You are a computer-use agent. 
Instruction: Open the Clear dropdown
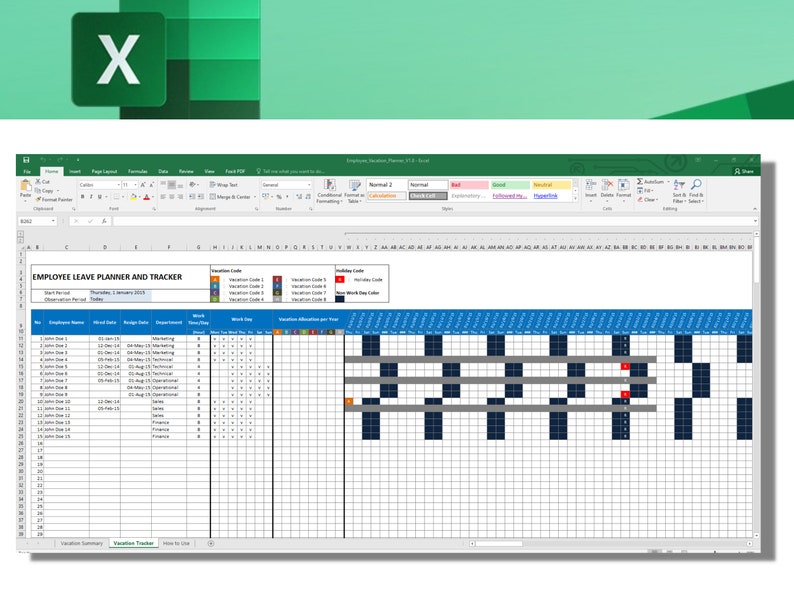648,200
